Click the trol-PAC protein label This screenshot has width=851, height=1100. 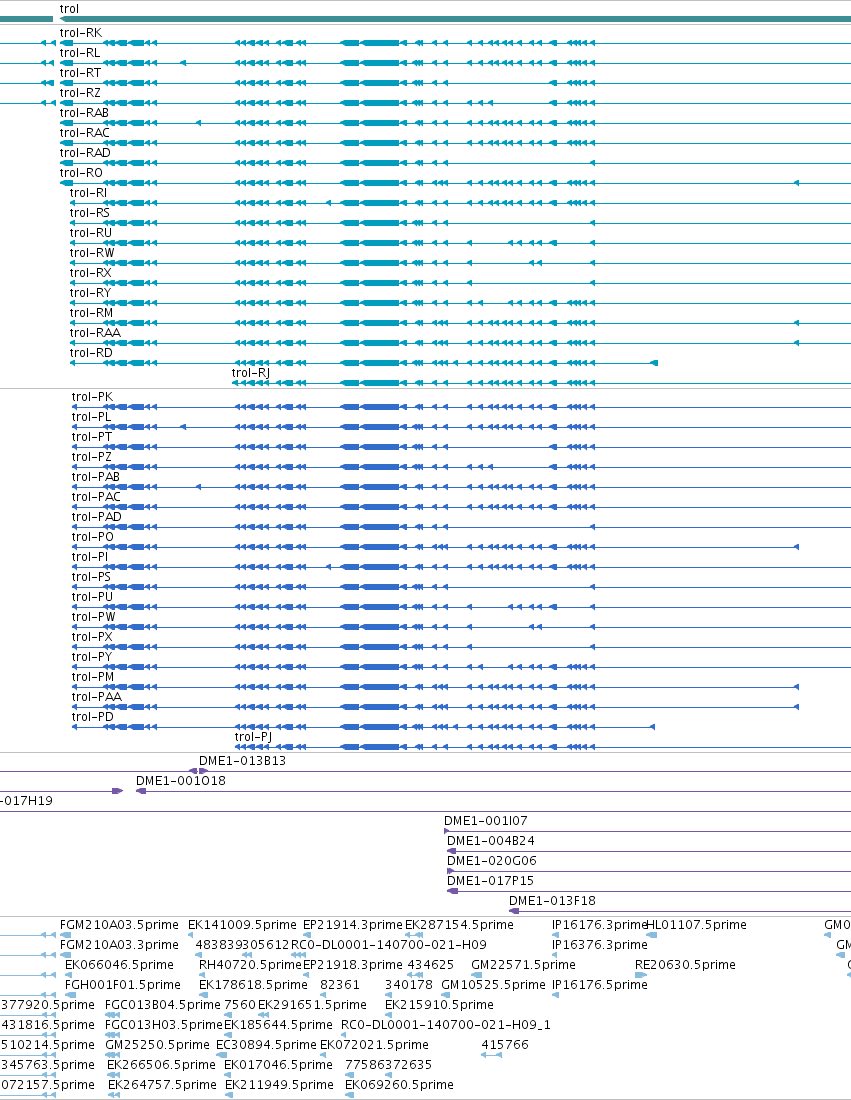coord(96,497)
